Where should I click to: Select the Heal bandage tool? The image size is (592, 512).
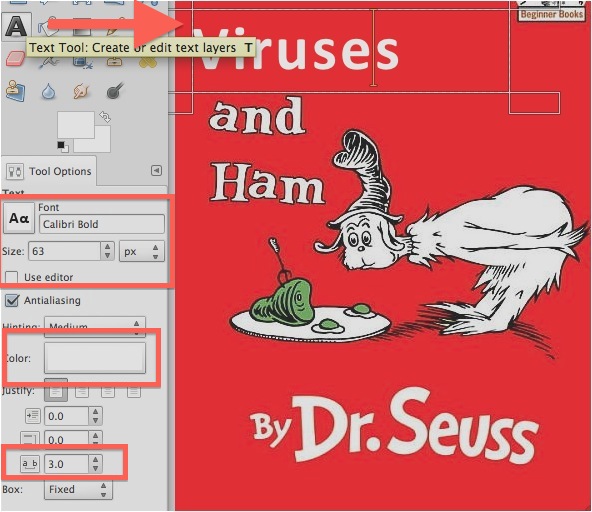tap(148, 61)
